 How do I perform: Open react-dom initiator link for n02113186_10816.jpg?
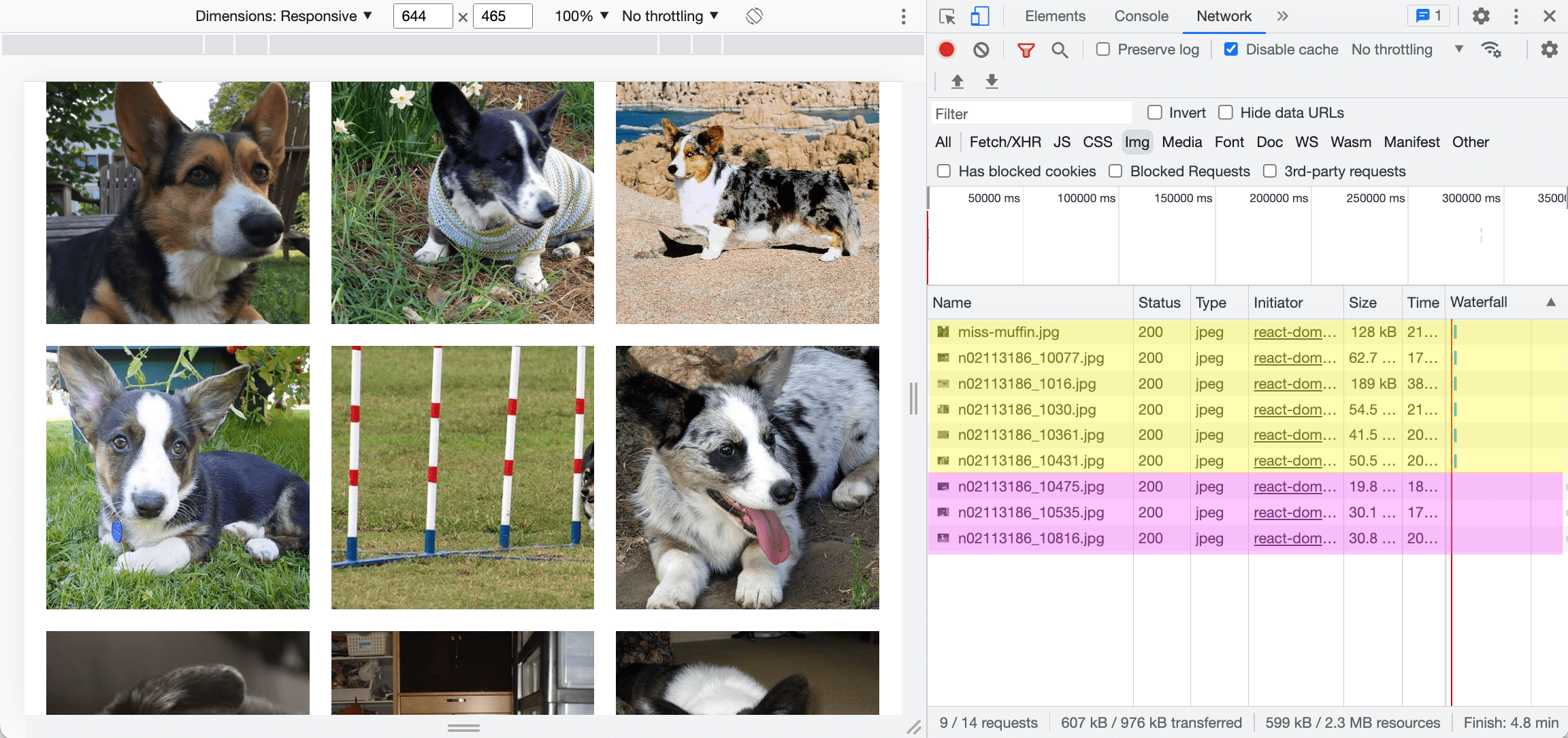pyautogui.click(x=1295, y=539)
